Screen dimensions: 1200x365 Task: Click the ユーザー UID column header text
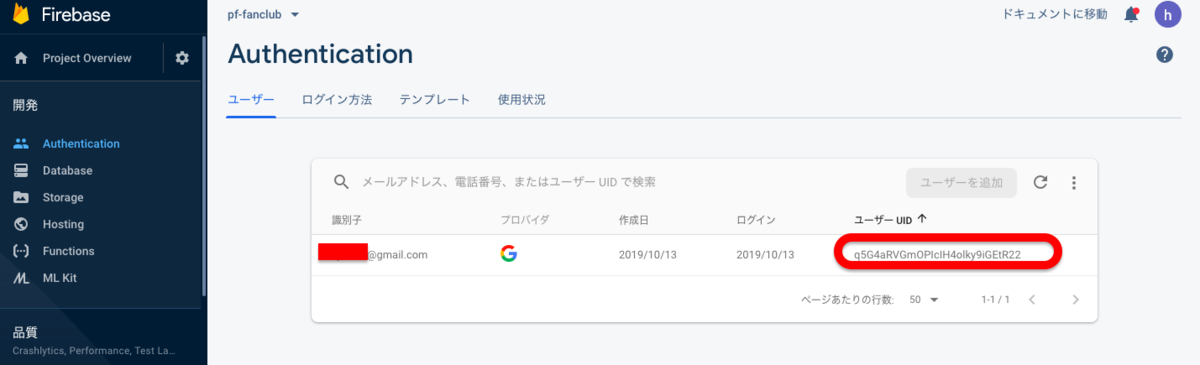pos(882,219)
